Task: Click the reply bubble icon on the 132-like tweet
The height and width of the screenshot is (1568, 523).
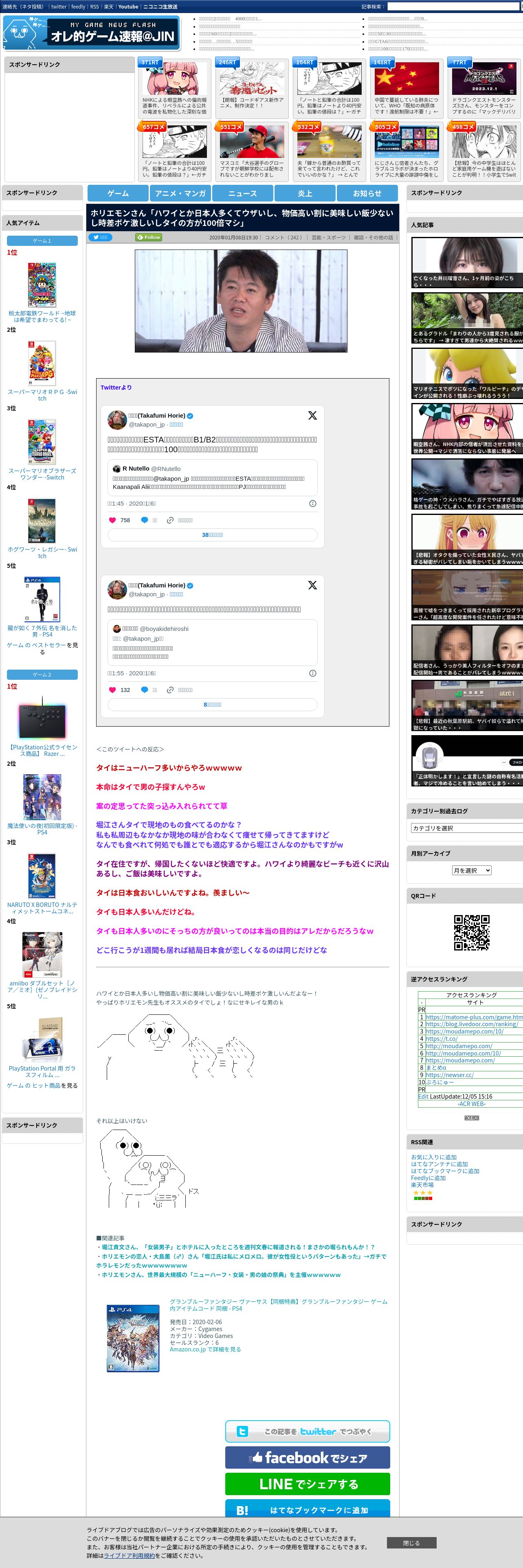Action: (x=144, y=690)
